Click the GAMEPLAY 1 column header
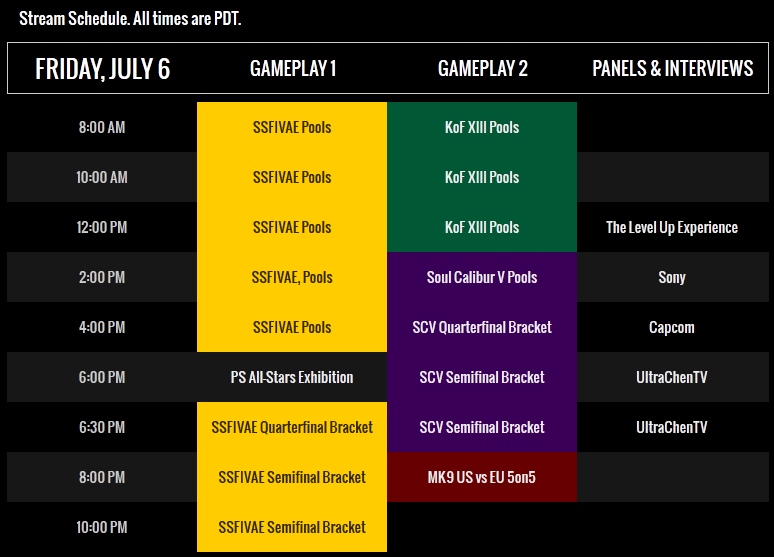Viewport: 774px width, 557px height. point(293,68)
